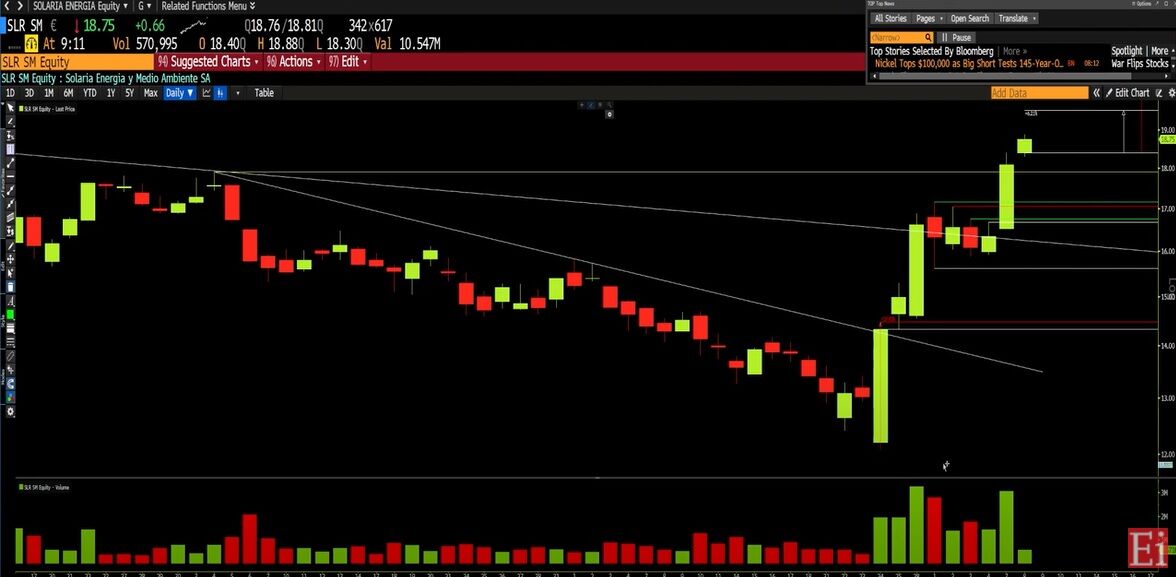Viewport: 1176px width, 577px height.
Task: Open the line dash pattern option
Action: [x=10, y=341]
